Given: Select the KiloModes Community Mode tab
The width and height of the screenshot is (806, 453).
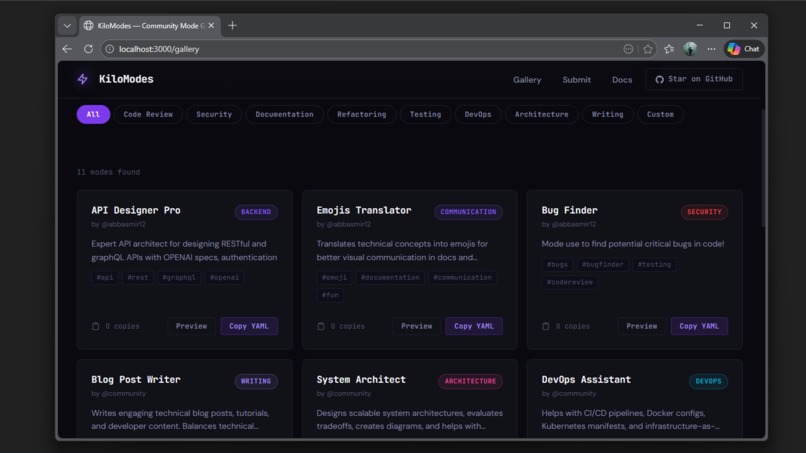Looking at the screenshot, I should click(150, 25).
